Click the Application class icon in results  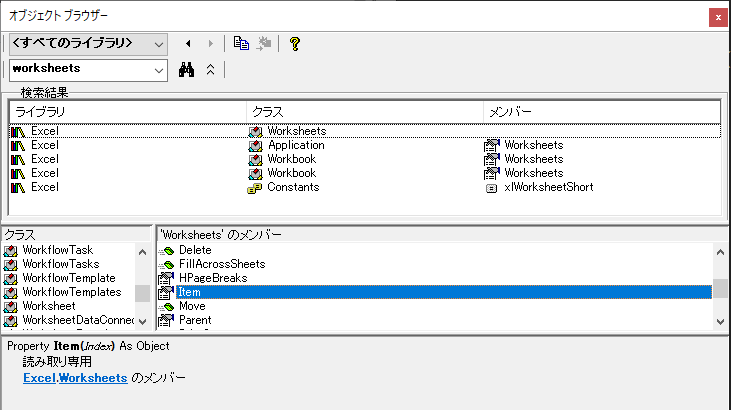(255, 146)
